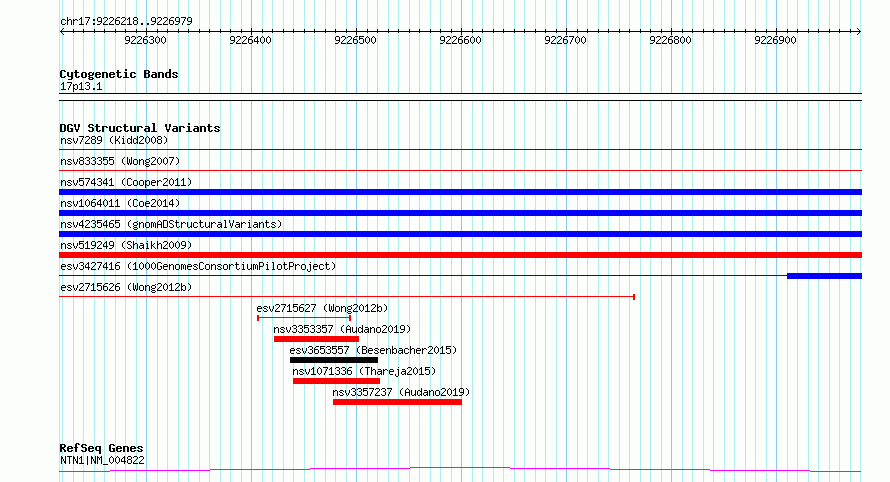Click the blue bar under nsv4235465
890x482 pixels.
pos(460,234)
